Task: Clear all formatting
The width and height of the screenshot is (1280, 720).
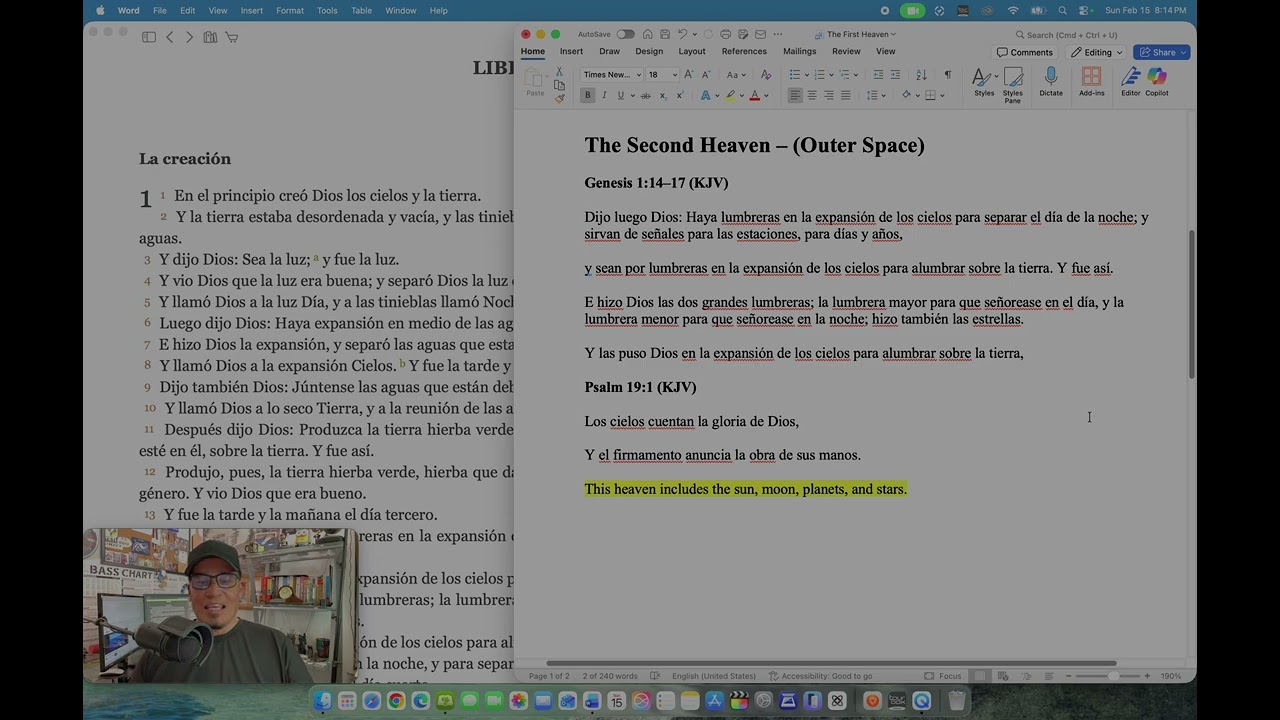Action: (766, 75)
